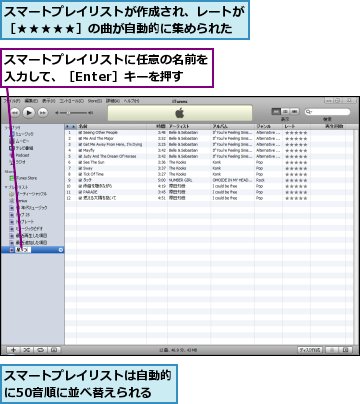Open the 編集 menu
360x404 pixels.
31,101
